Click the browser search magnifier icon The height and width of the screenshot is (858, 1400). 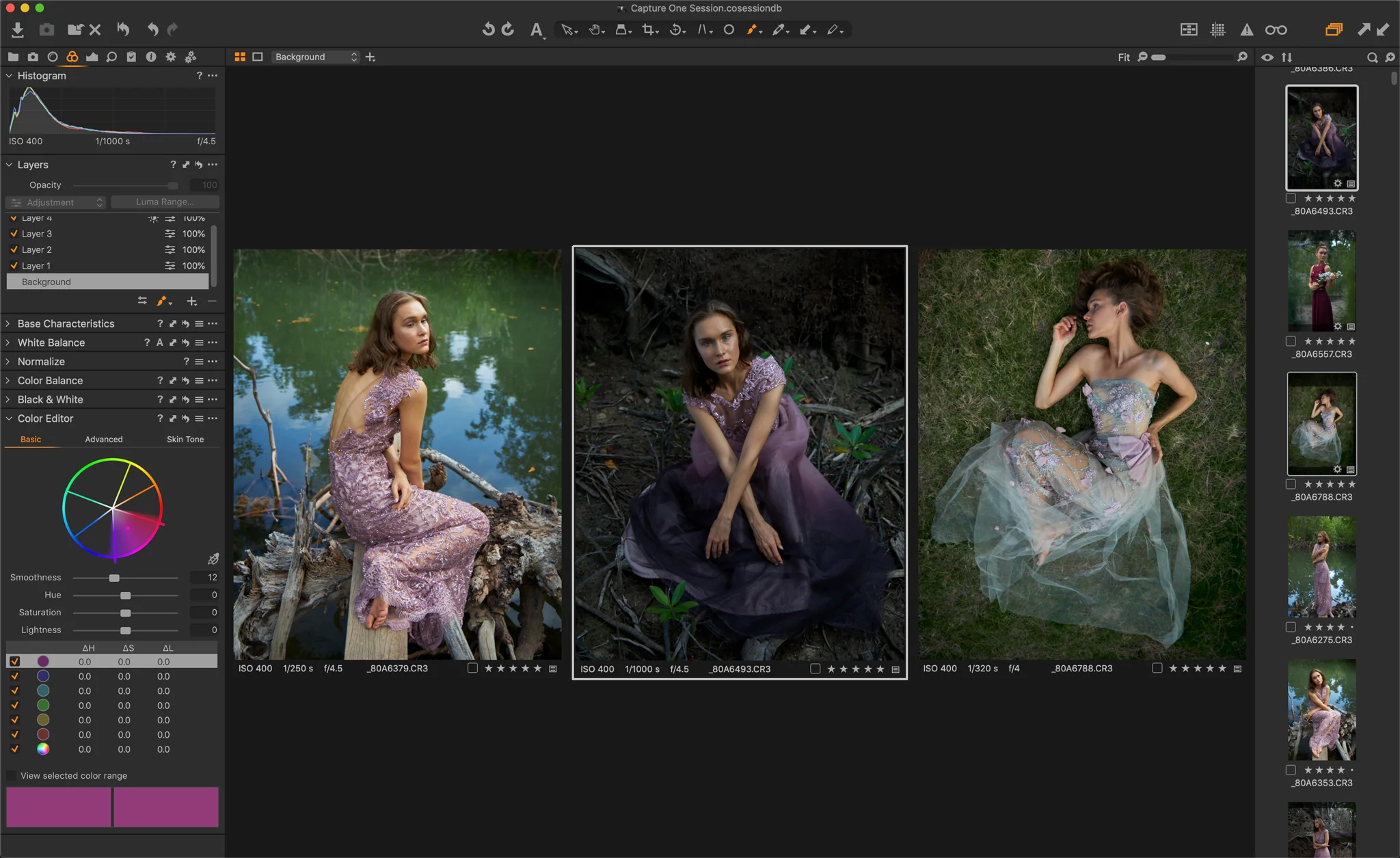point(1372,57)
